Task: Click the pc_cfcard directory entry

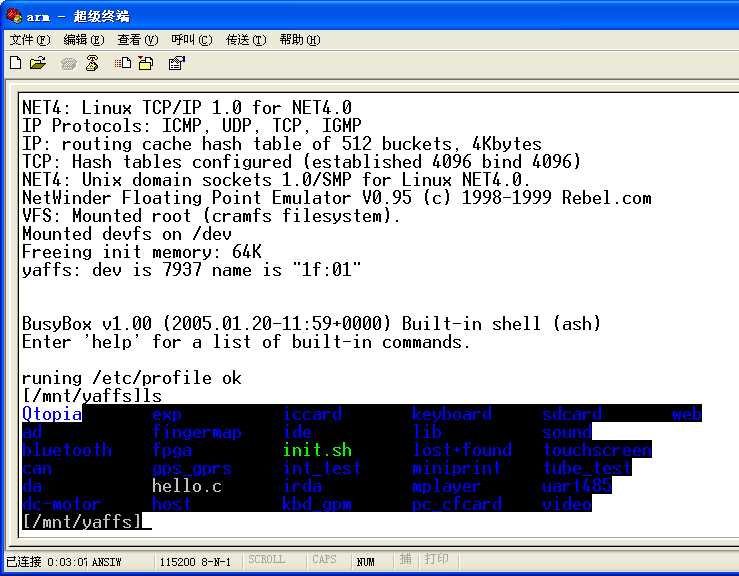Action: pyautogui.click(x=457, y=503)
